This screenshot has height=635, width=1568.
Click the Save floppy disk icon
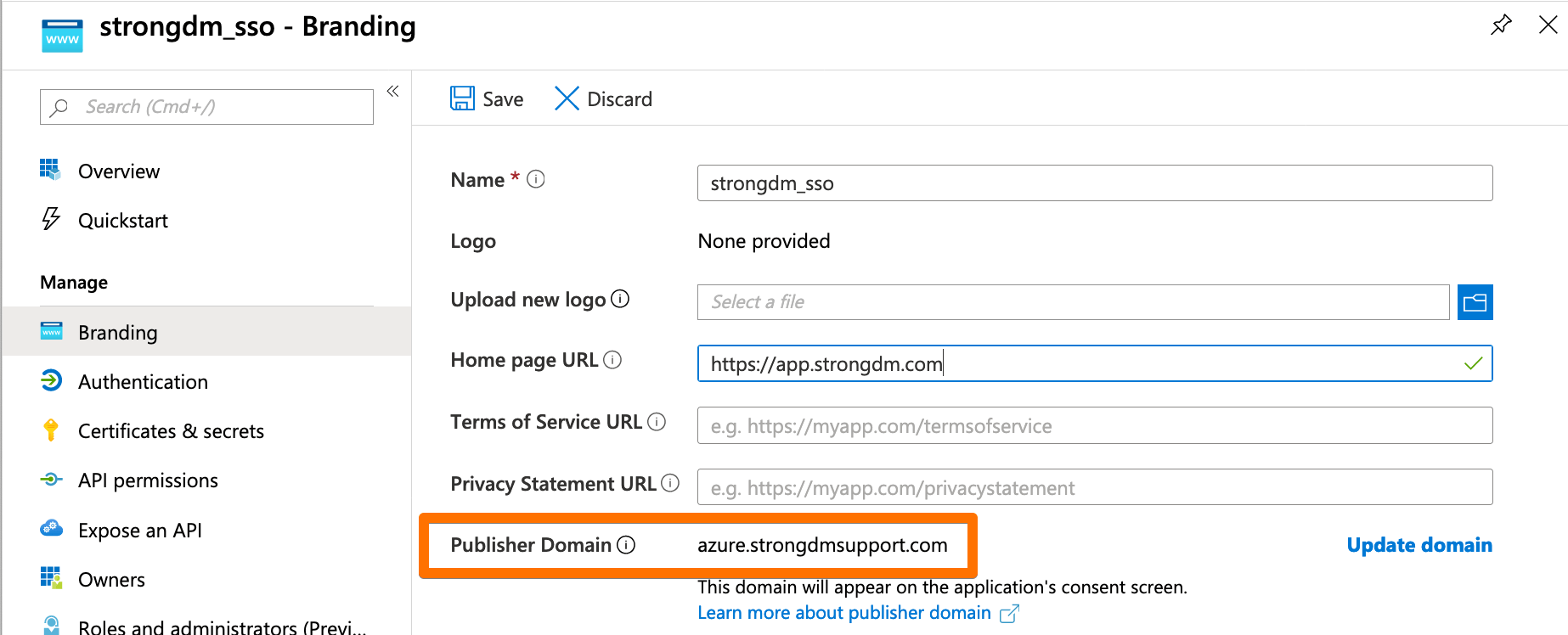pyautogui.click(x=462, y=98)
